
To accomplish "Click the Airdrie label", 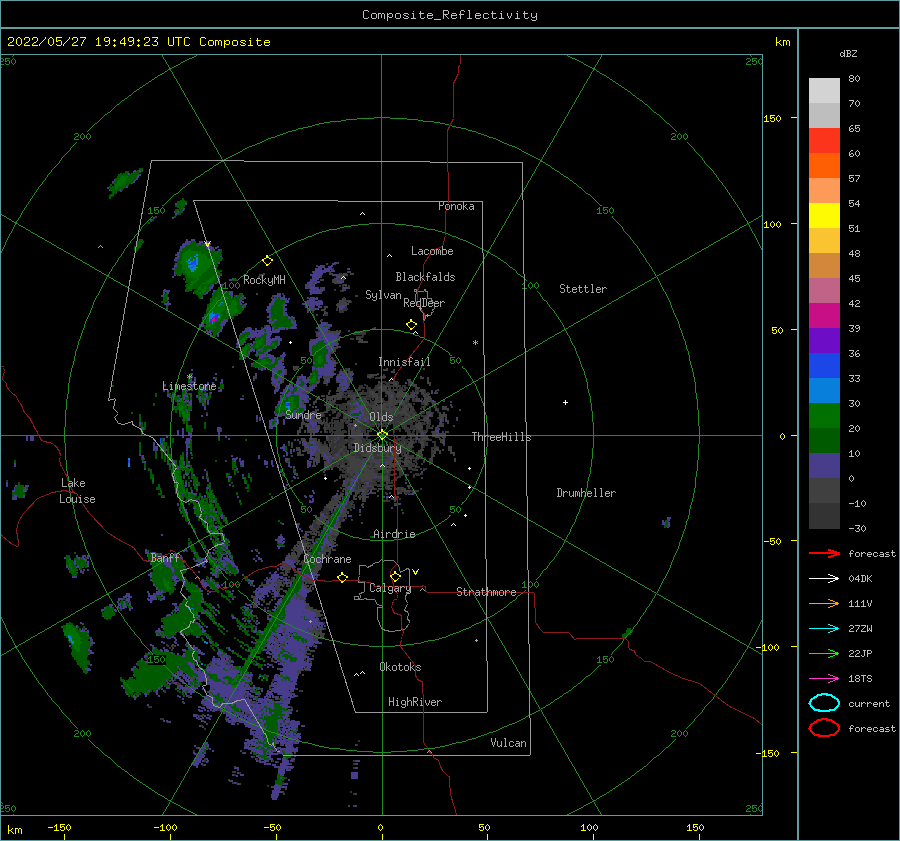I will point(394,534).
